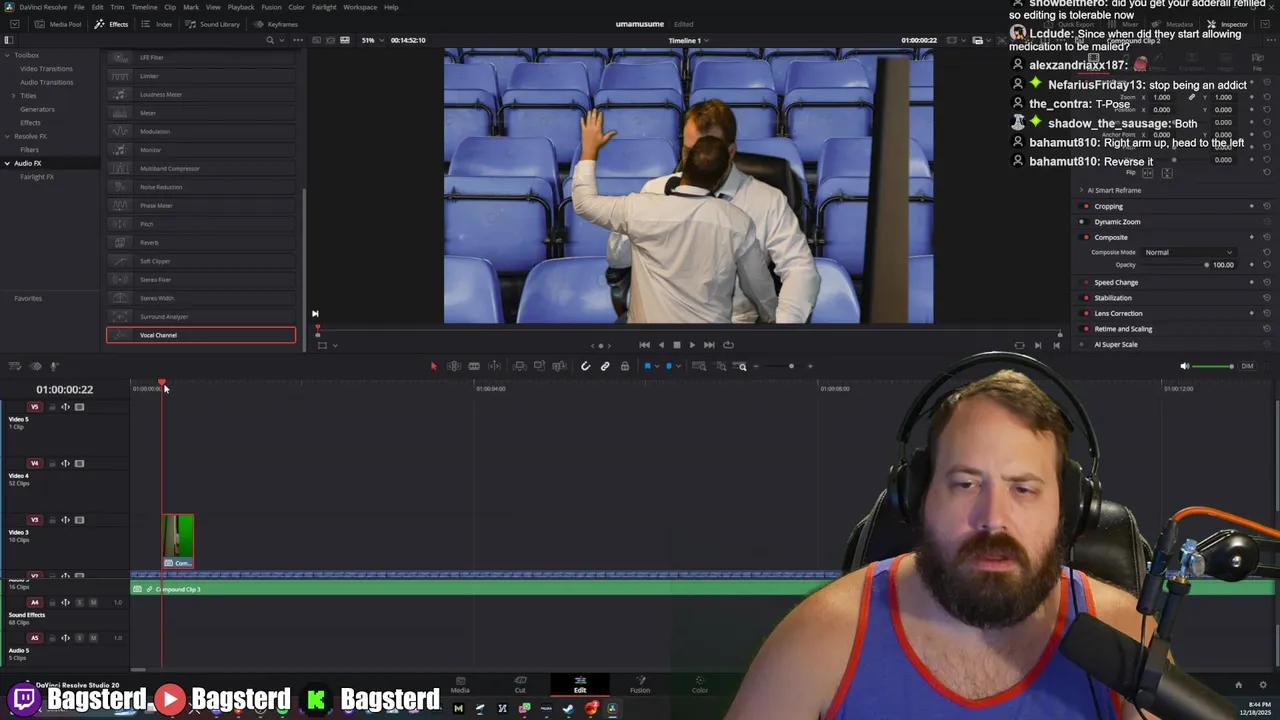The image size is (1280, 720).
Task: Open the Index panel
Action: point(157,24)
